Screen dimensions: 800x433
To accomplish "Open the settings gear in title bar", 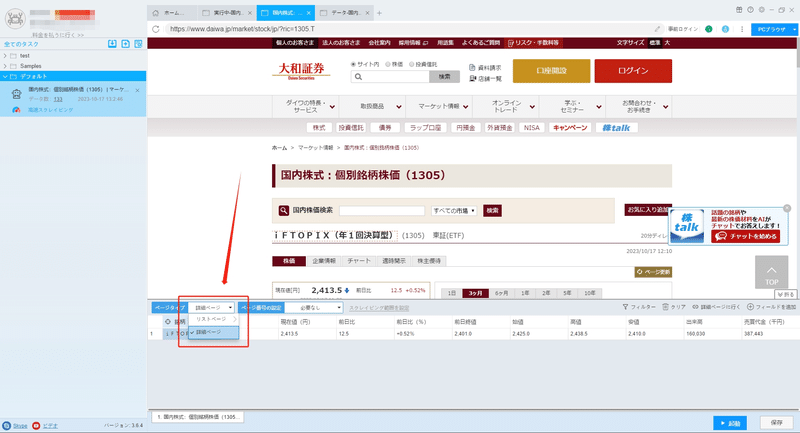I will click(x=762, y=10).
